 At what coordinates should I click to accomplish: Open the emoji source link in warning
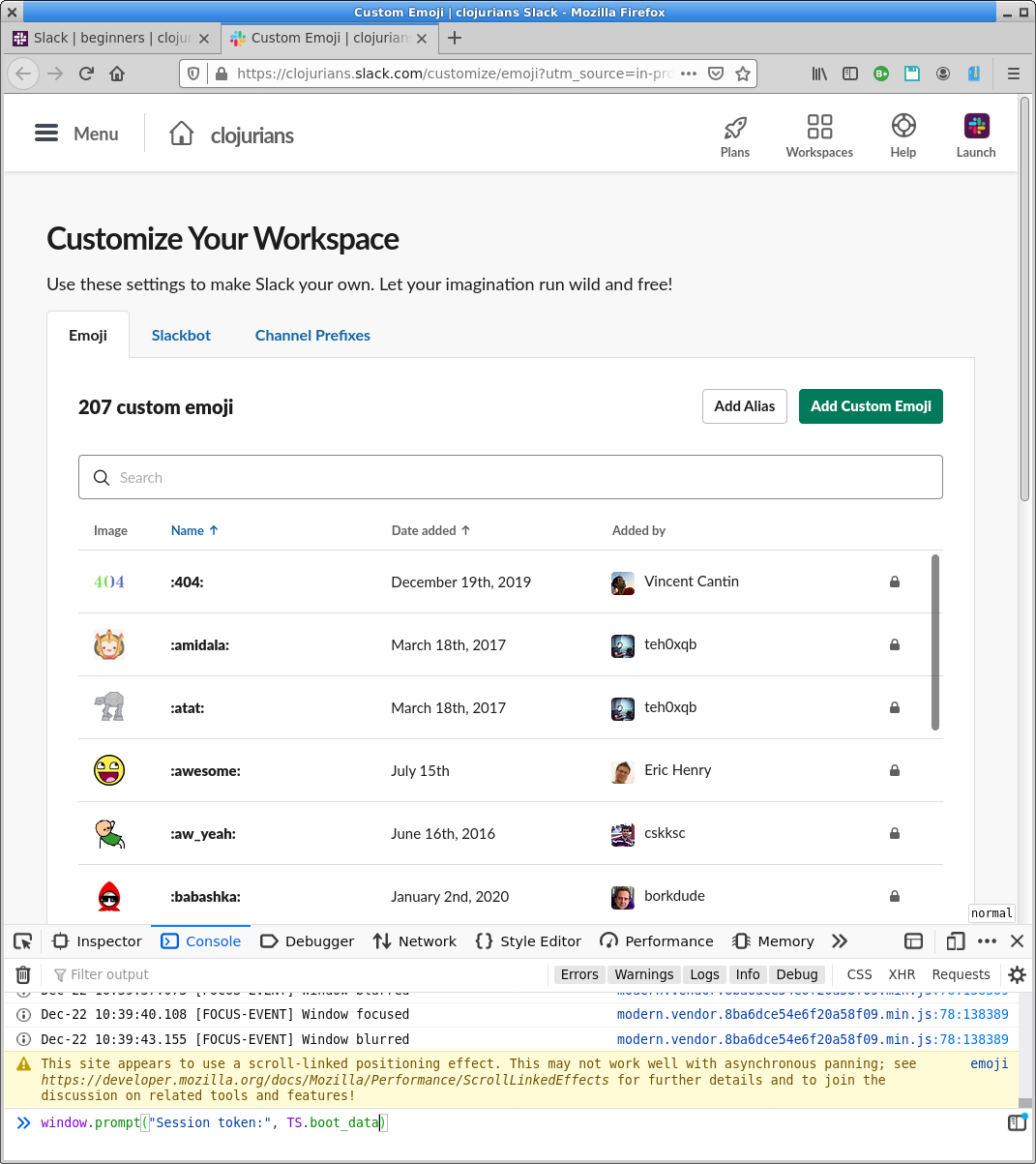point(989,1063)
